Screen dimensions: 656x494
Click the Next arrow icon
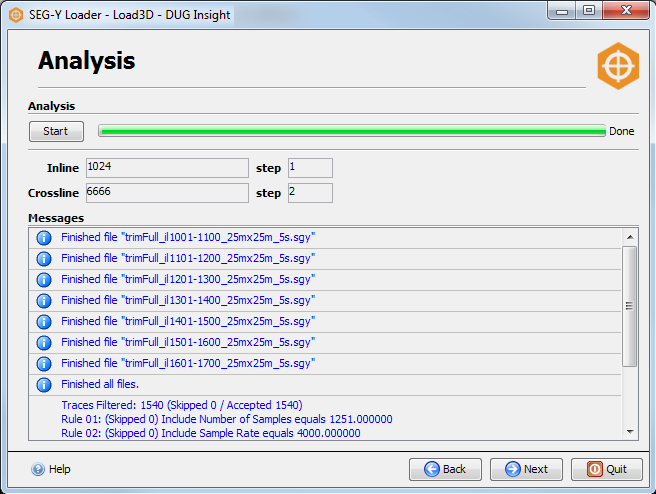point(513,469)
